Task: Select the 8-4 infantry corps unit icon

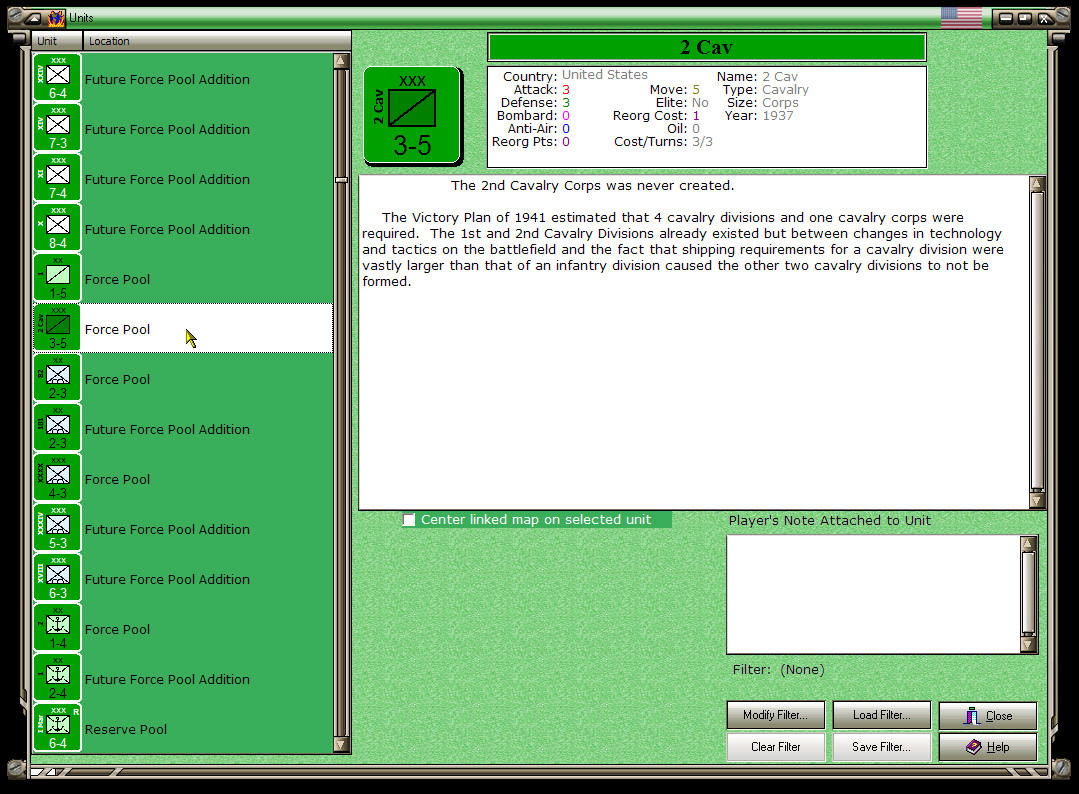Action: pos(57,228)
